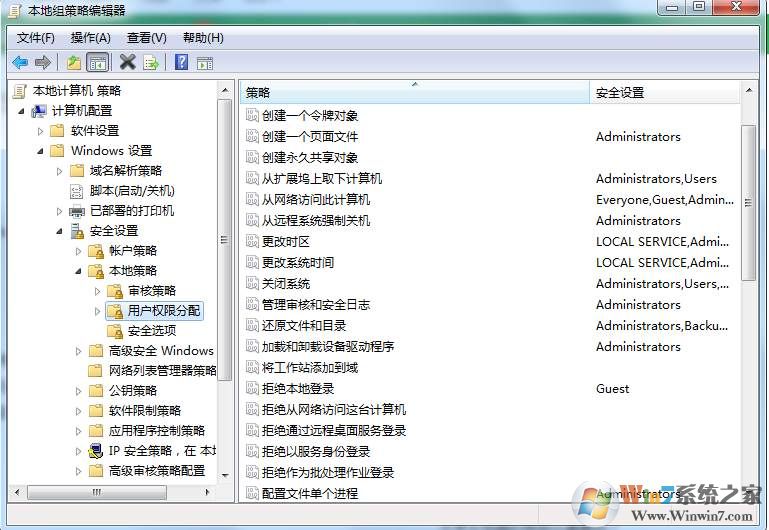Expand the 软件限制策略 node arrow
Screen dimensions: 769x530
78,411
